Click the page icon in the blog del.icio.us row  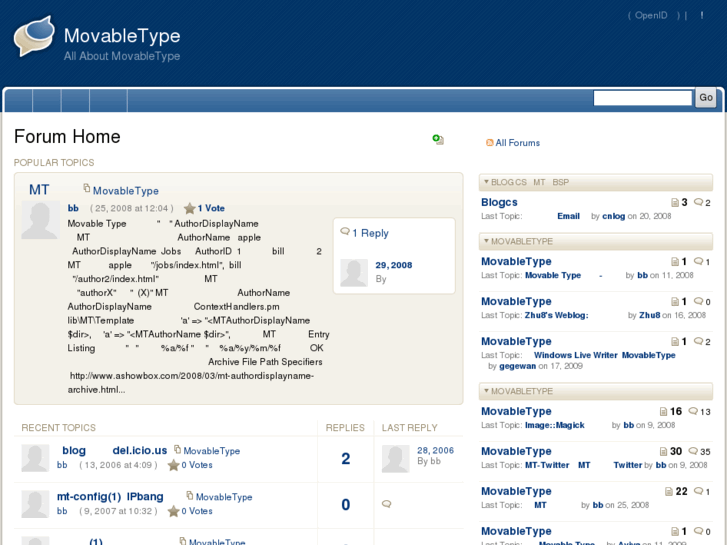tap(177, 449)
